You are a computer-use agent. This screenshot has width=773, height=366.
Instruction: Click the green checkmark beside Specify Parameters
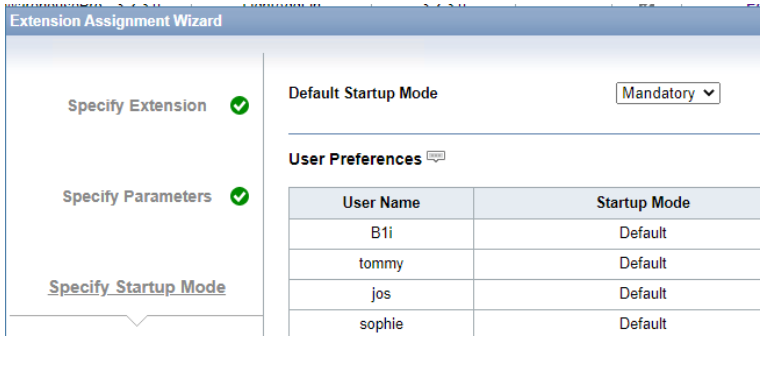240,196
